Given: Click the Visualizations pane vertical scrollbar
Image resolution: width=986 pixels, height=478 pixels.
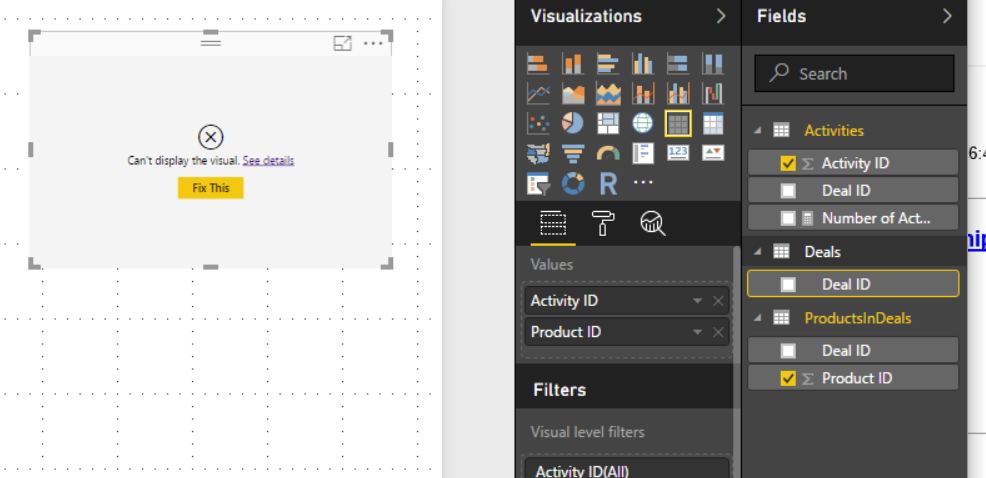Looking at the screenshot, I should pos(737,362).
